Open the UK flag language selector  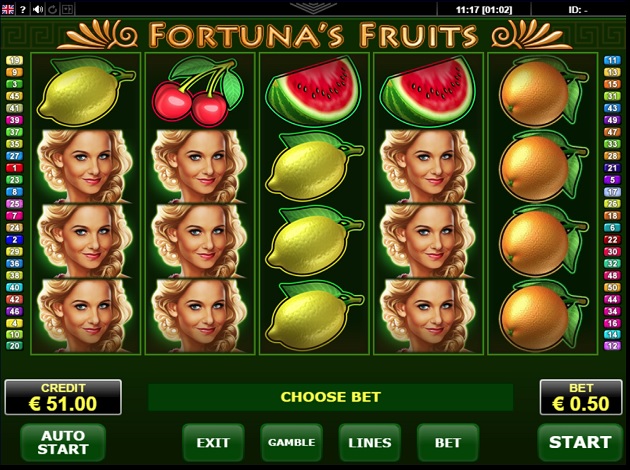tap(8, 8)
